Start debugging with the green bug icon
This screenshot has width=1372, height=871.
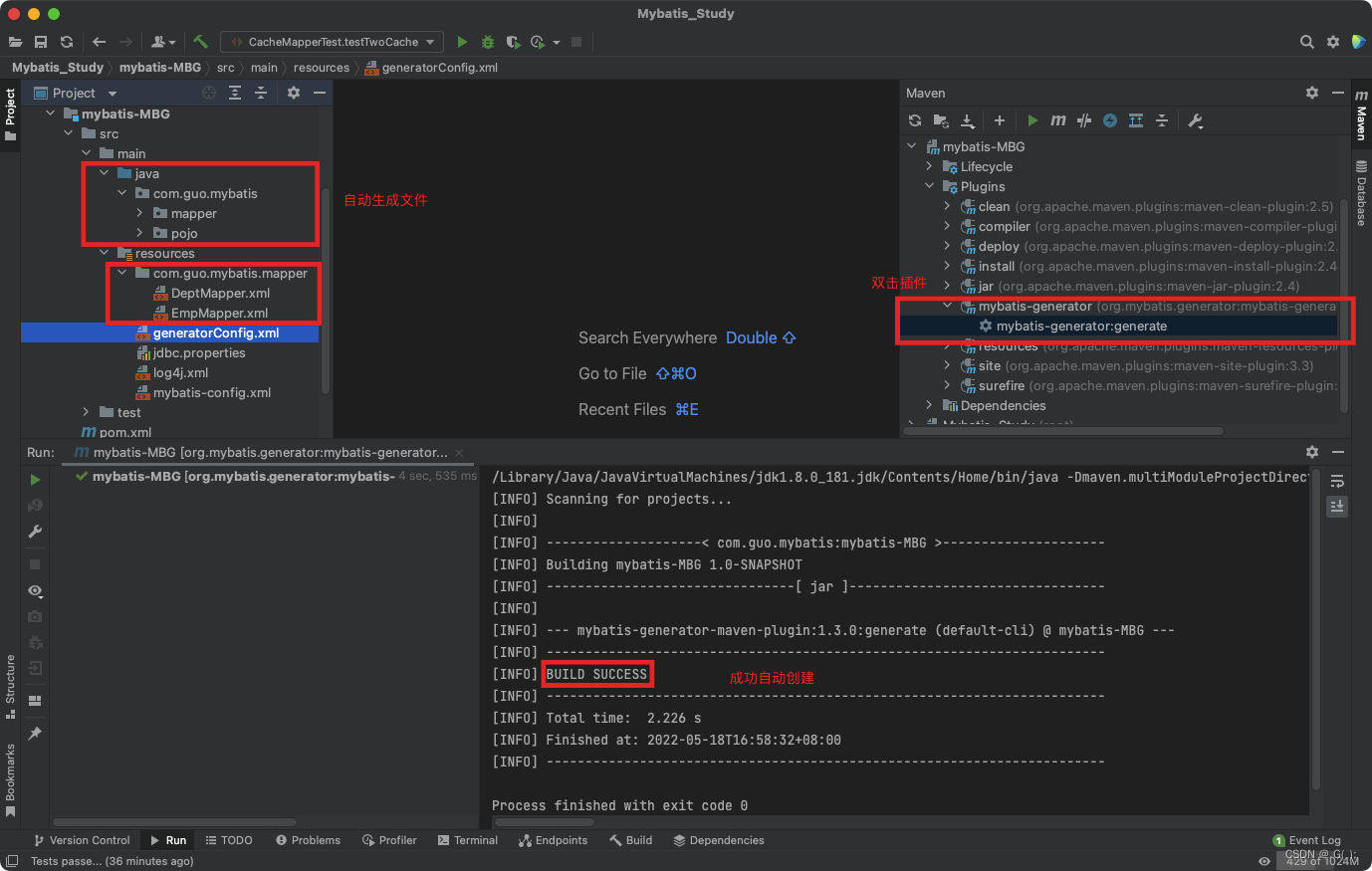(488, 42)
